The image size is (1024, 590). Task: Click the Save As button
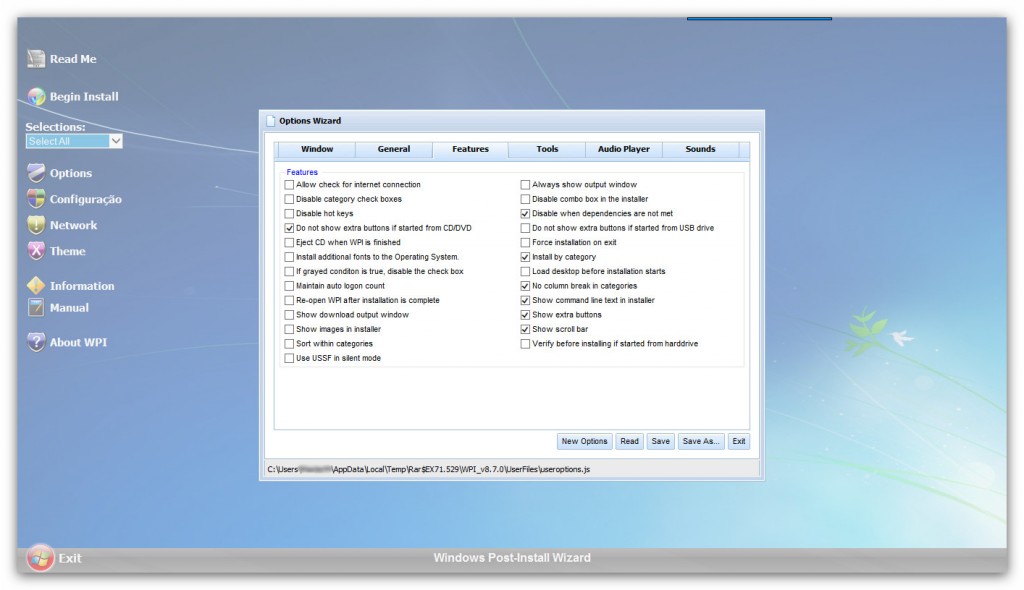pyautogui.click(x=700, y=441)
